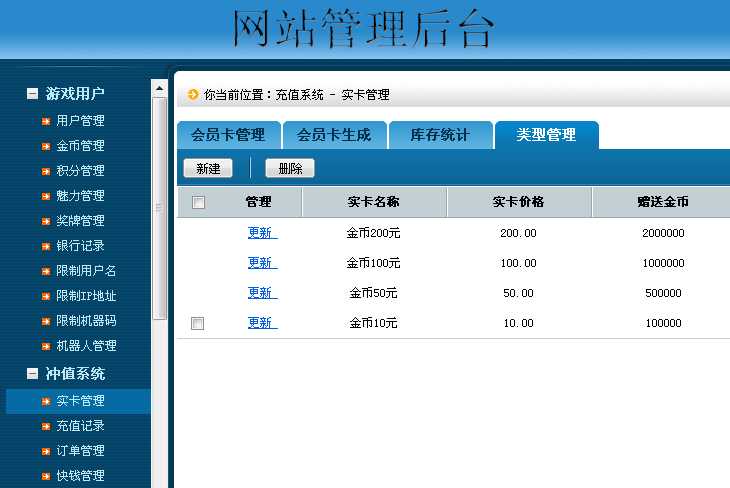Open 奖牌管理 in the sidebar
This screenshot has width=730, height=488.
tap(81, 221)
